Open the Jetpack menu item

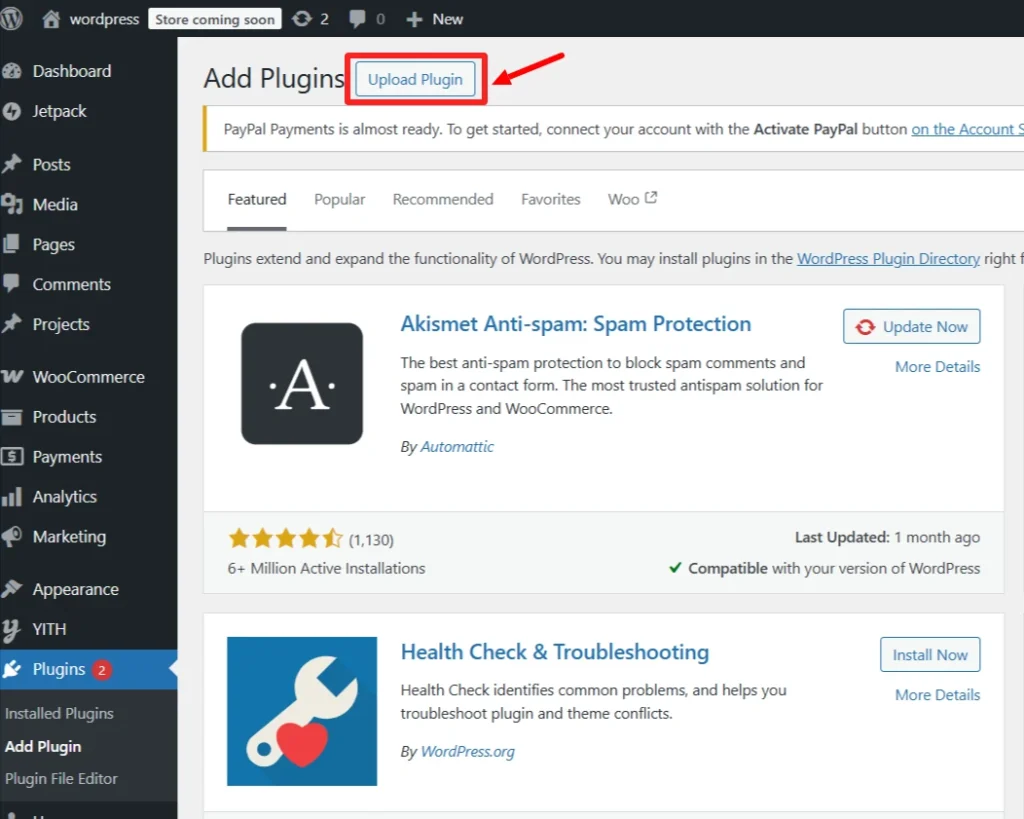(59, 111)
